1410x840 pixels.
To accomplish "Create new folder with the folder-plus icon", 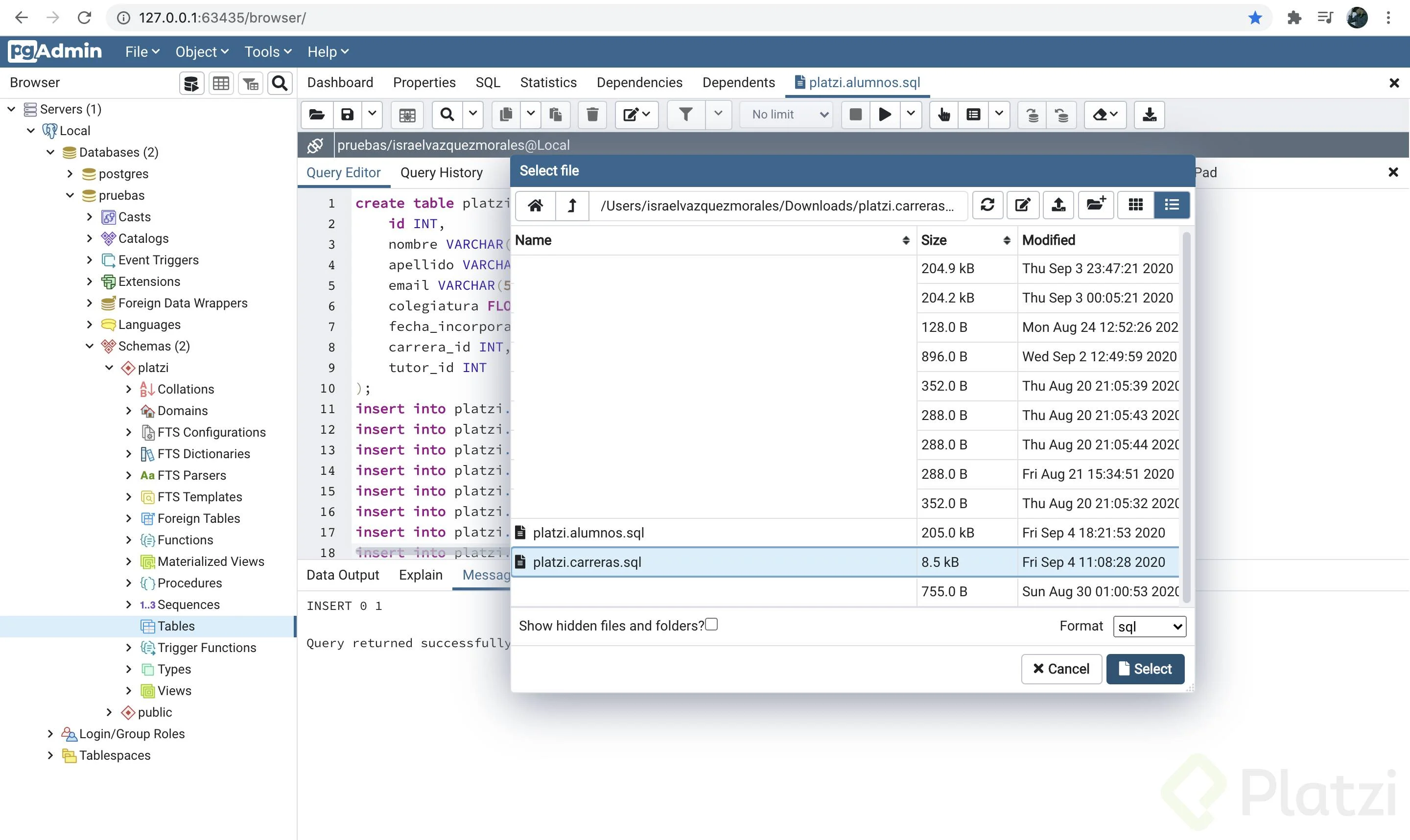I will pyautogui.click(x=1096, y=205).
